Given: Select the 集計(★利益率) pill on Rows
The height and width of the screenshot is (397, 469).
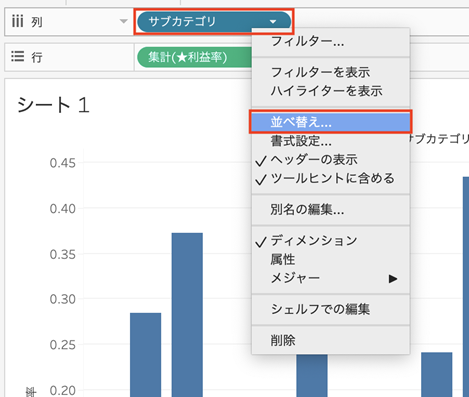Looking at the screenshot, I should 195,57.
